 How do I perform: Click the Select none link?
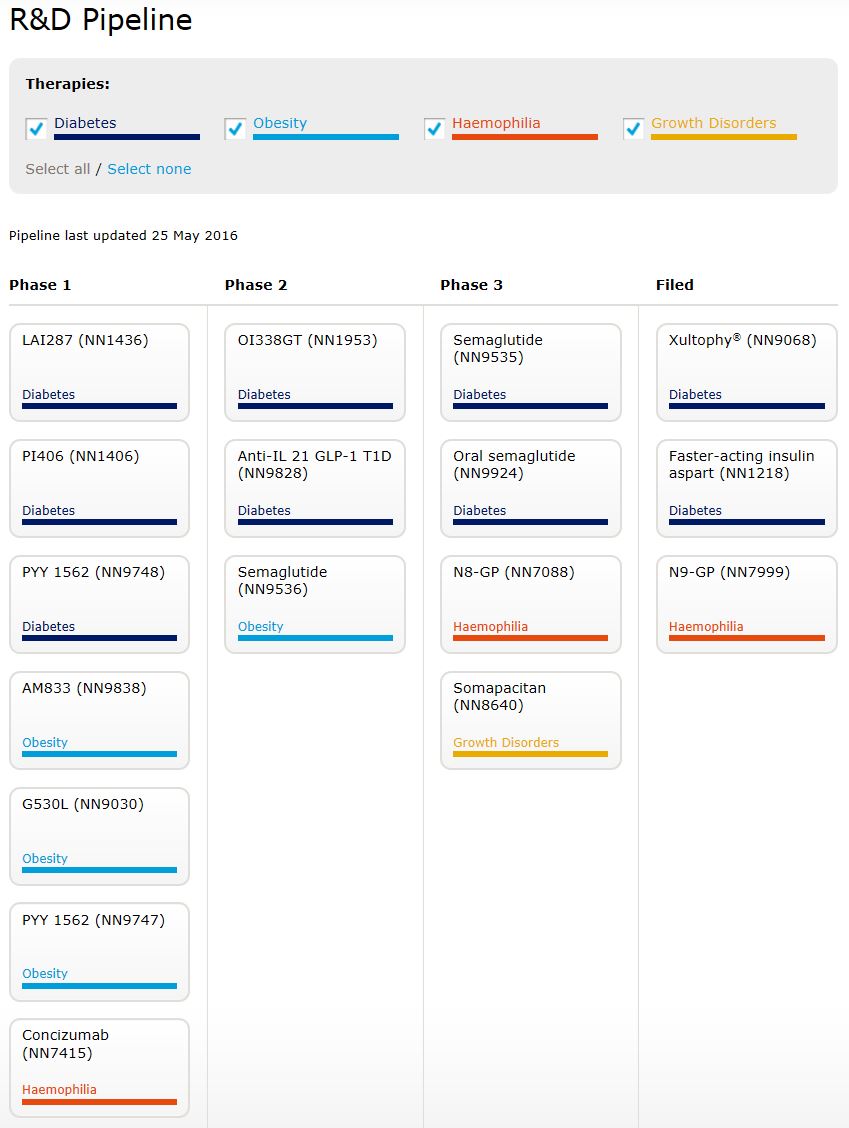pos(149,169)
